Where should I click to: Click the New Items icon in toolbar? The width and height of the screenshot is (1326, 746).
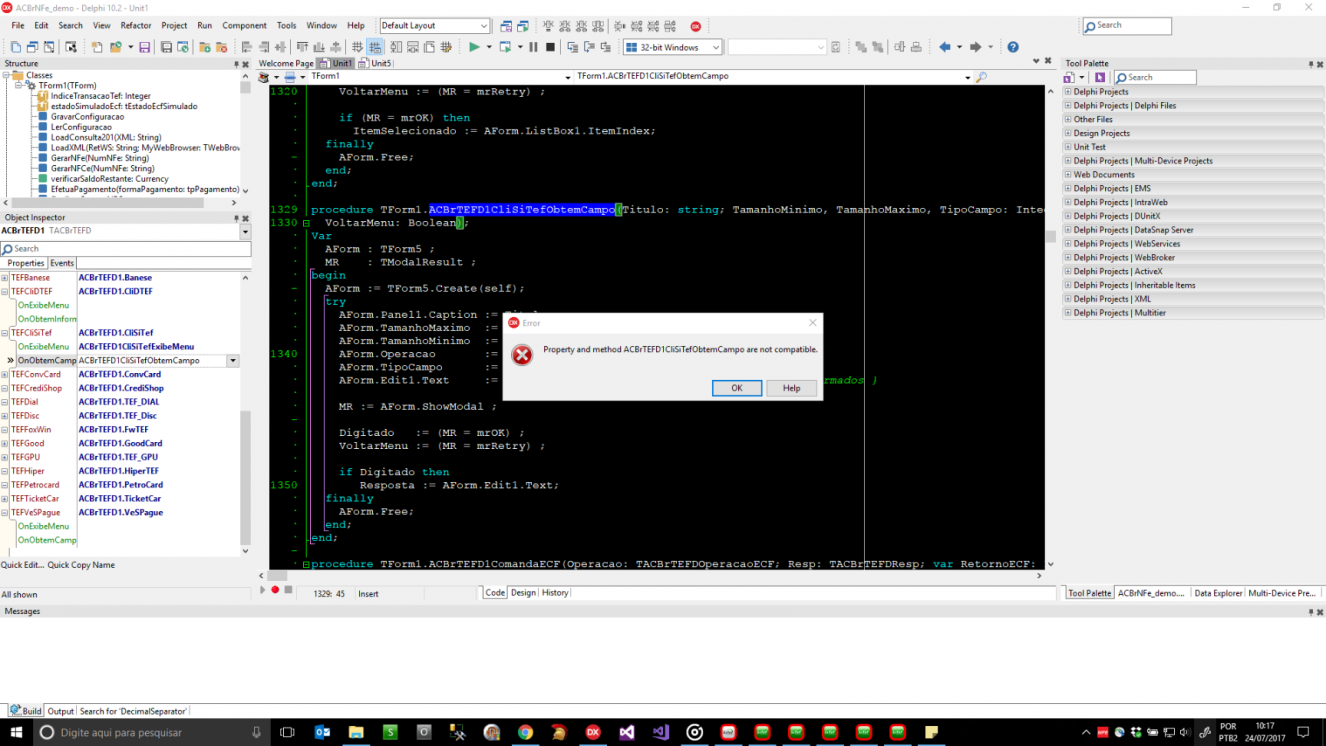pyautogui.click(x=97, y=47)
